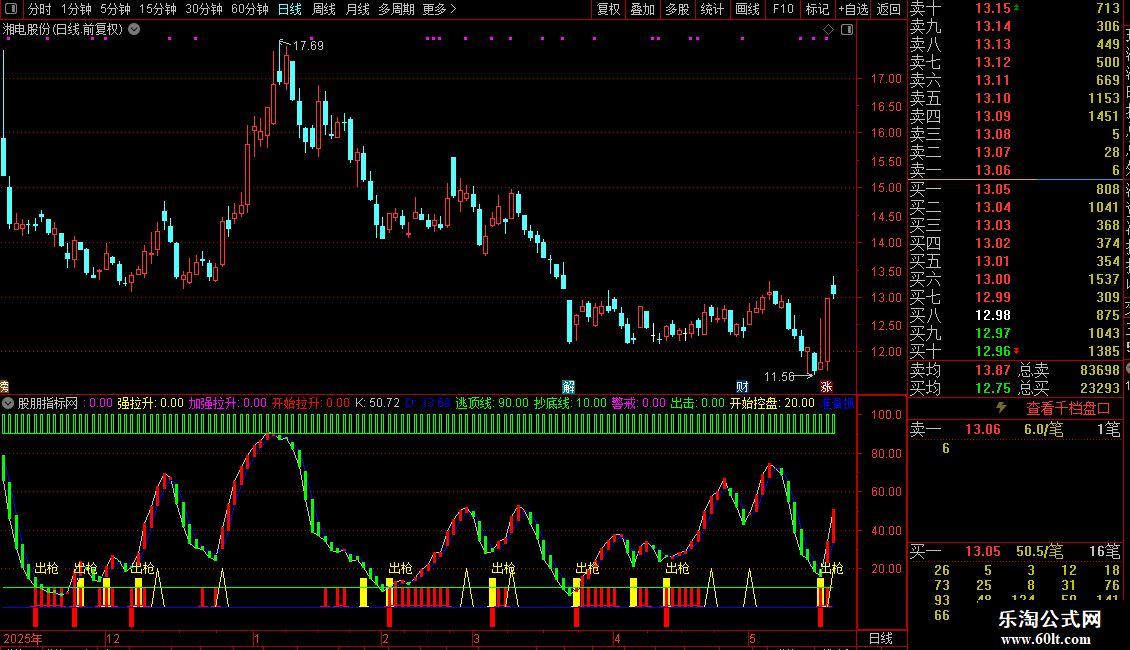This screenshot has width=1130, height=650.
Task: Click the 多股 button
Action: 677,9
